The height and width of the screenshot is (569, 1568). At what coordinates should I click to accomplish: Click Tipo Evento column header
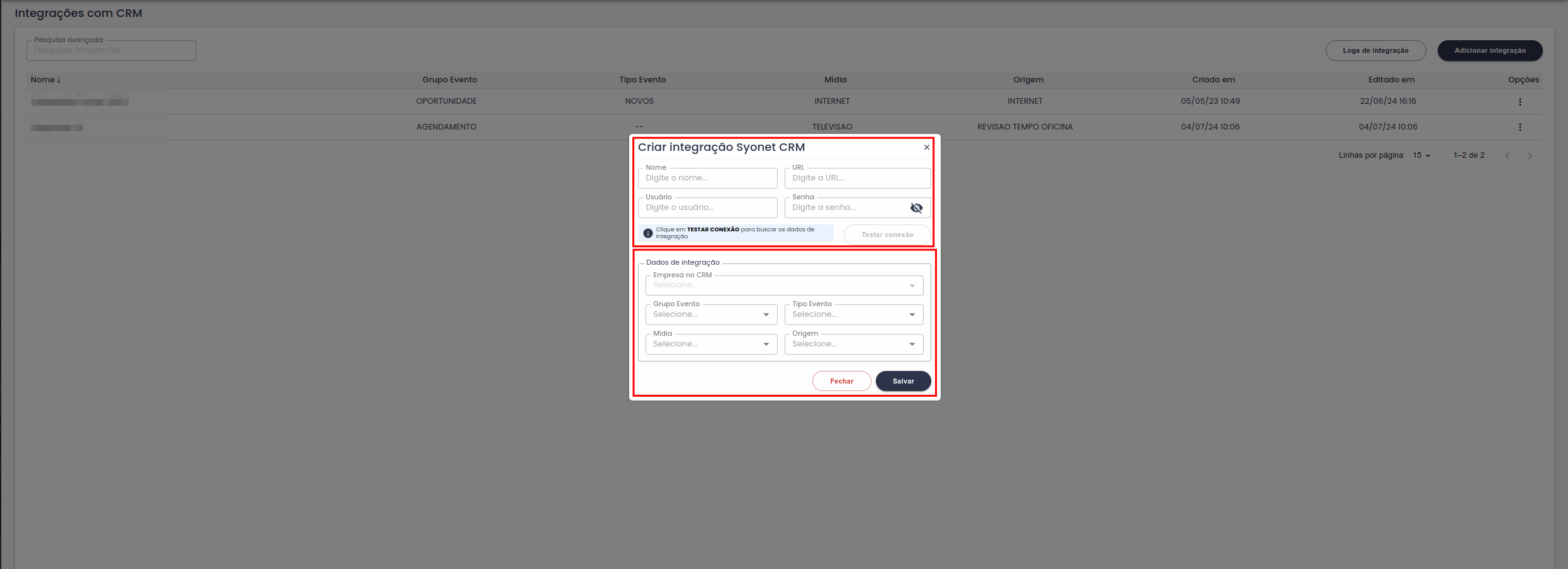pos(642,80)
